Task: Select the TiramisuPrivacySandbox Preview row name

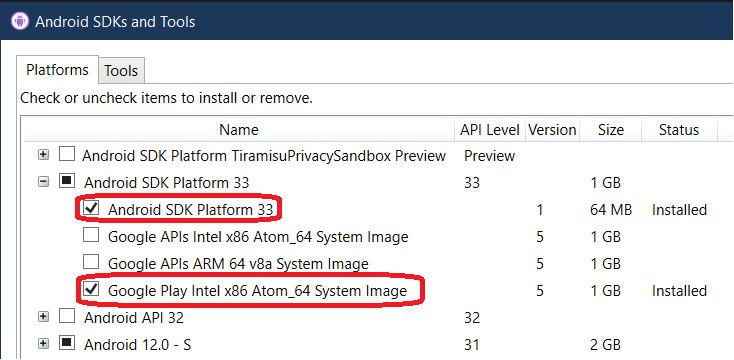Action: tap(264, 155)
